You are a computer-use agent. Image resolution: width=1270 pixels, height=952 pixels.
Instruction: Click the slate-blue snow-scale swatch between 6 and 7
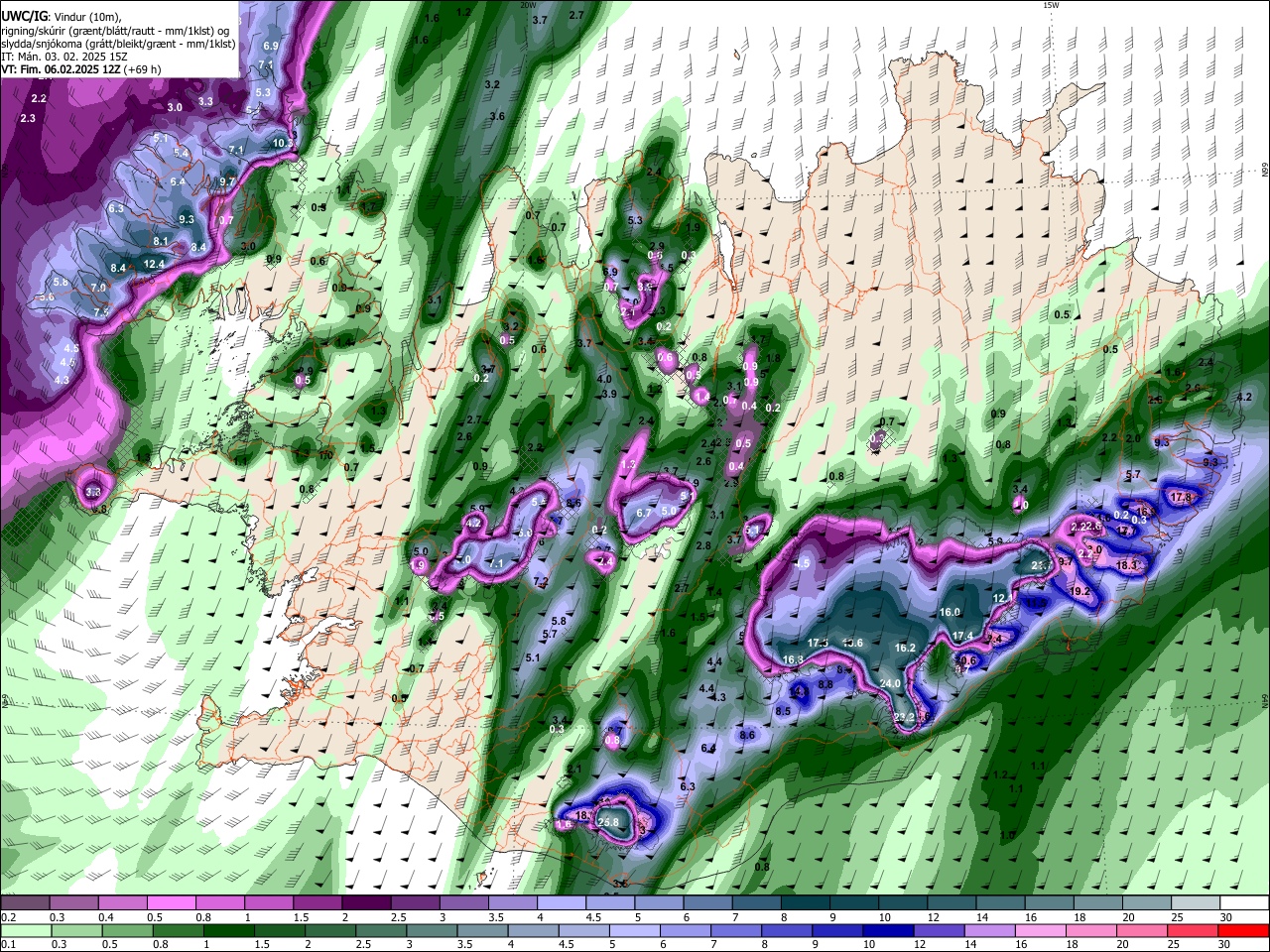click(708, 903)
